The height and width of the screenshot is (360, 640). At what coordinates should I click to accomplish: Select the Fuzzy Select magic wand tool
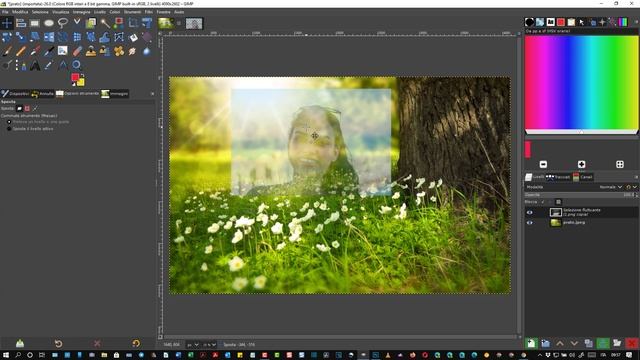click(x=105, y=23)
